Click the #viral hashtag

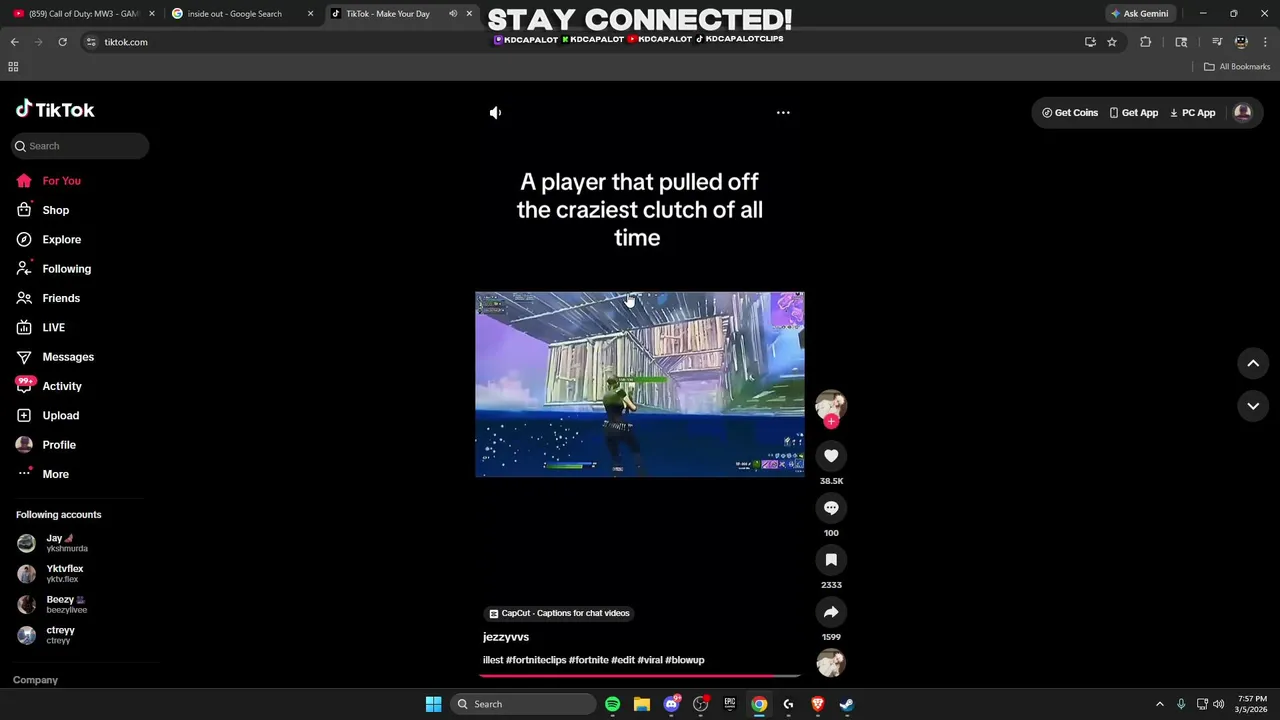[x=650, y=660]
